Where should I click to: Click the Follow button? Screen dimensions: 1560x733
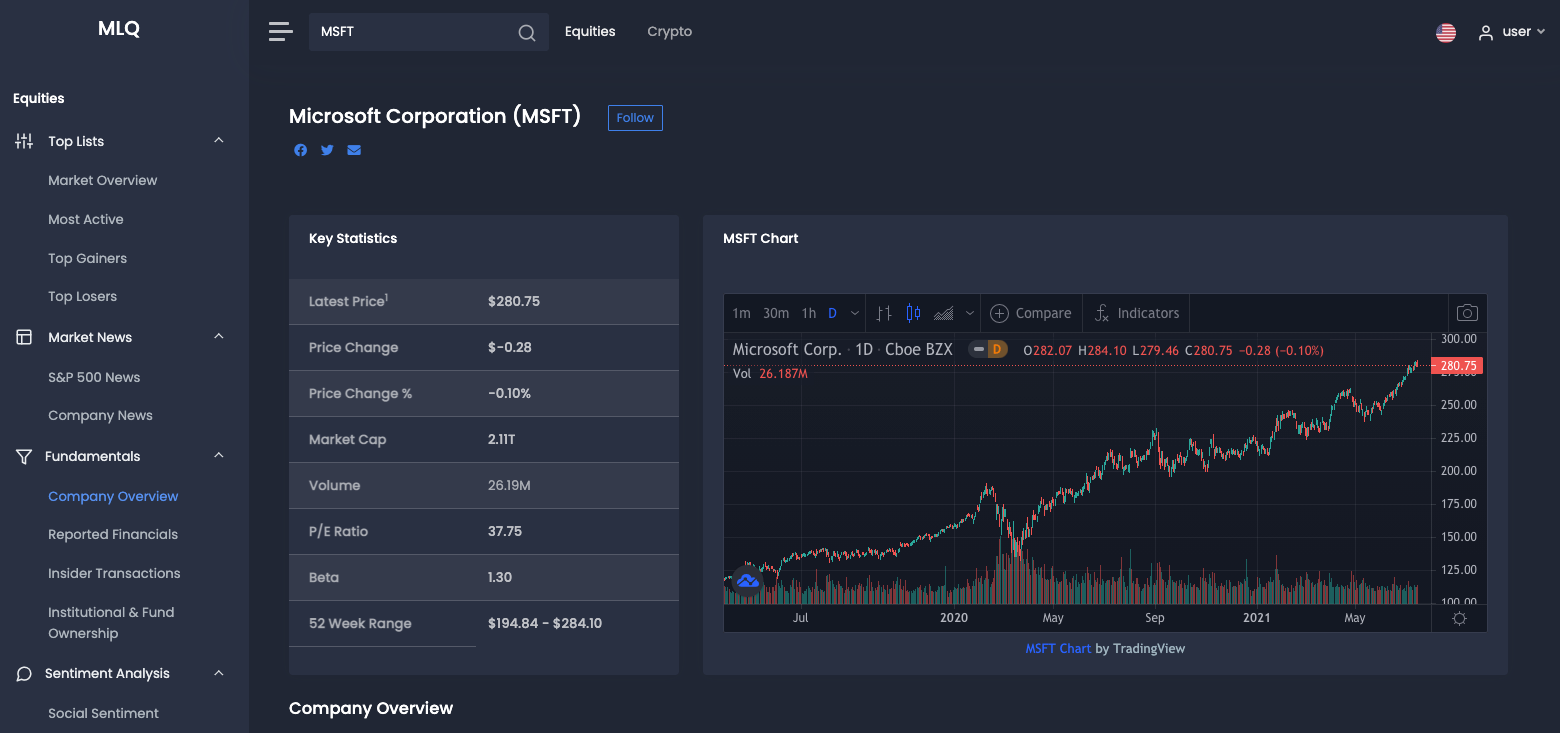[x=635, y=118]
